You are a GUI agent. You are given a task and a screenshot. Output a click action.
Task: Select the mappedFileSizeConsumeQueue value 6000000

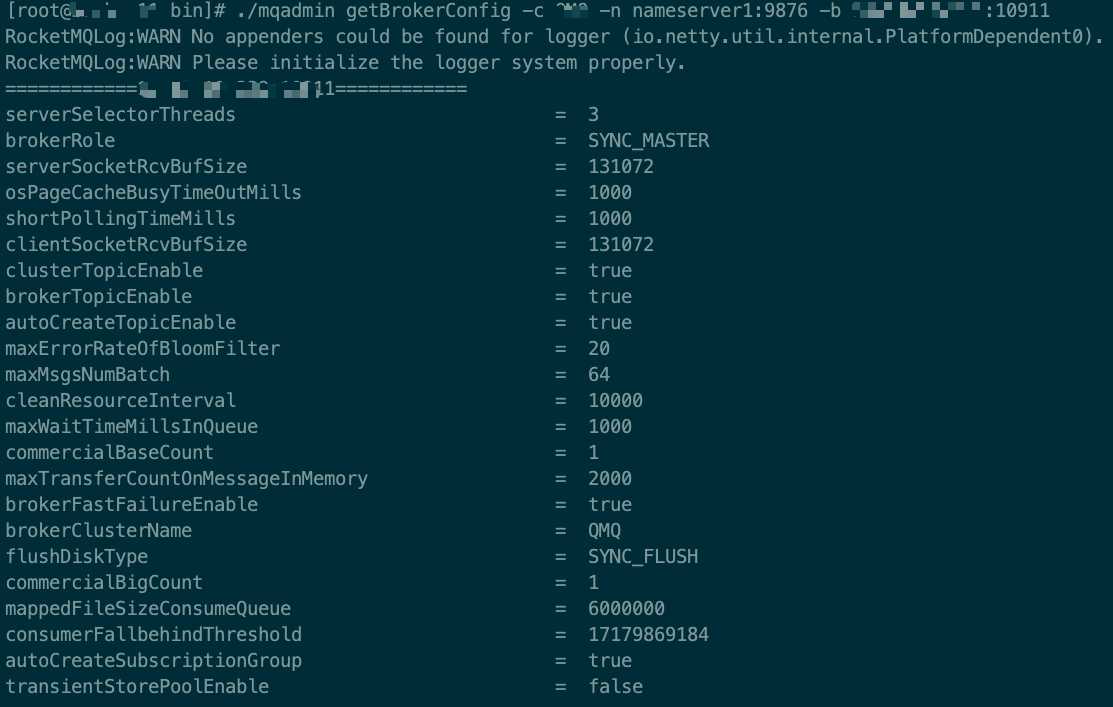click(x=626, y=608)
